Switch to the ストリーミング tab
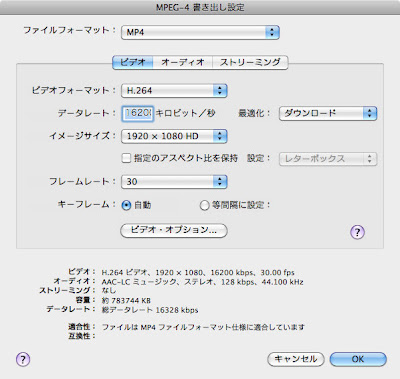The height and width of the screenshot is (379, 400). (250, 62)
